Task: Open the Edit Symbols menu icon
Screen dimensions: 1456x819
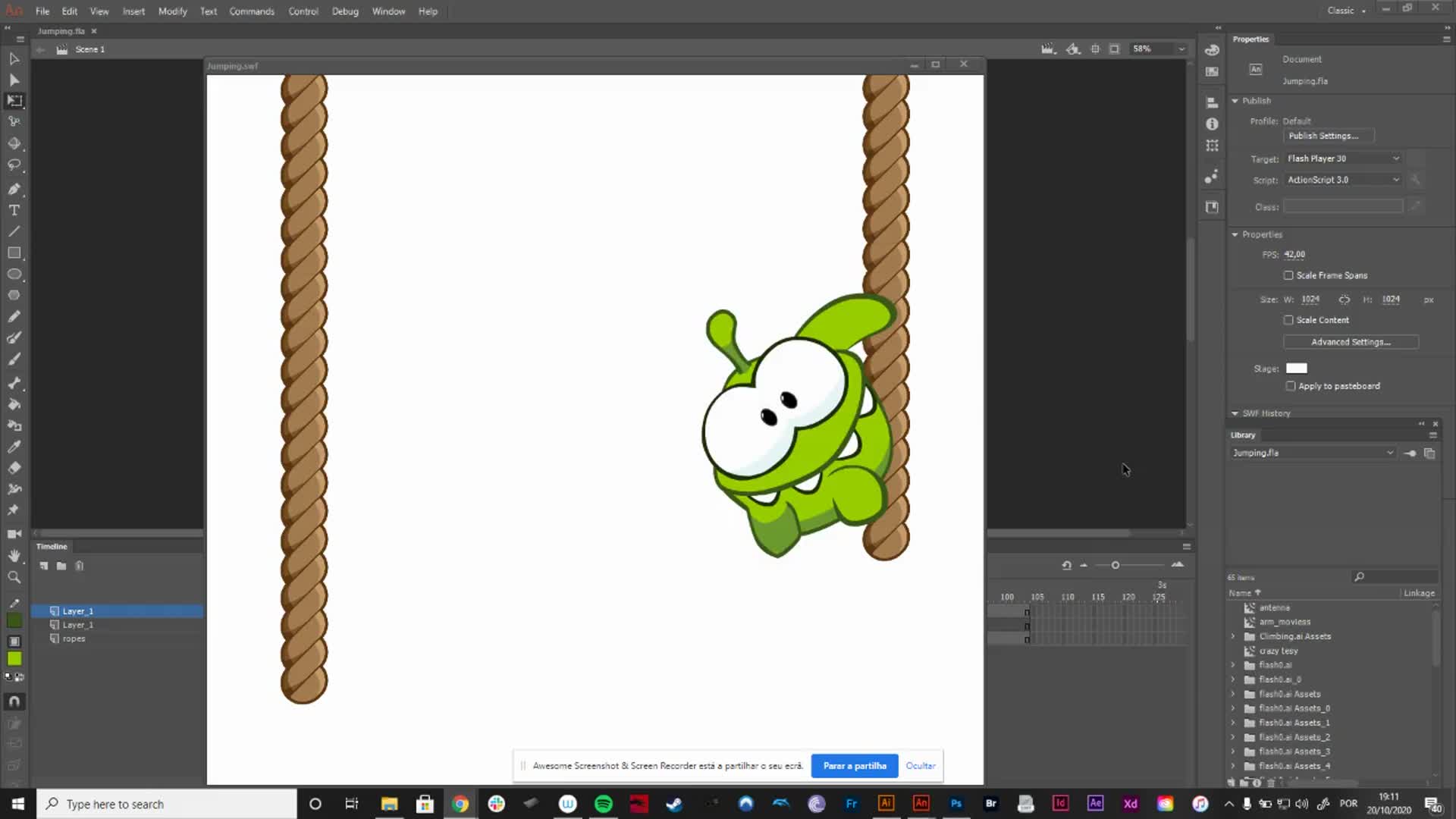Action: 1073,49
